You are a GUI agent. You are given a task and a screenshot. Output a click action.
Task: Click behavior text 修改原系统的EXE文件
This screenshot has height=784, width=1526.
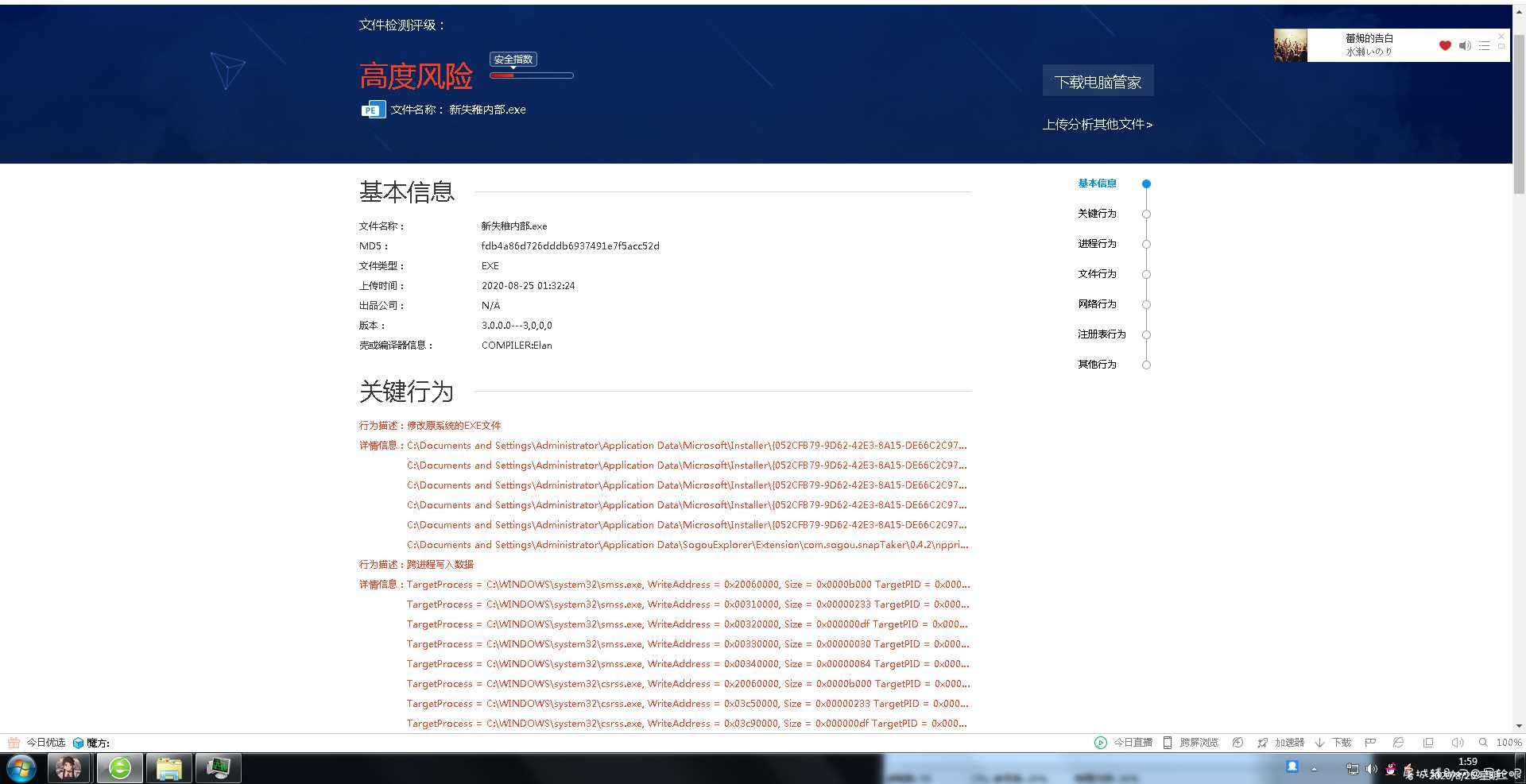click(x=454, y=426)
